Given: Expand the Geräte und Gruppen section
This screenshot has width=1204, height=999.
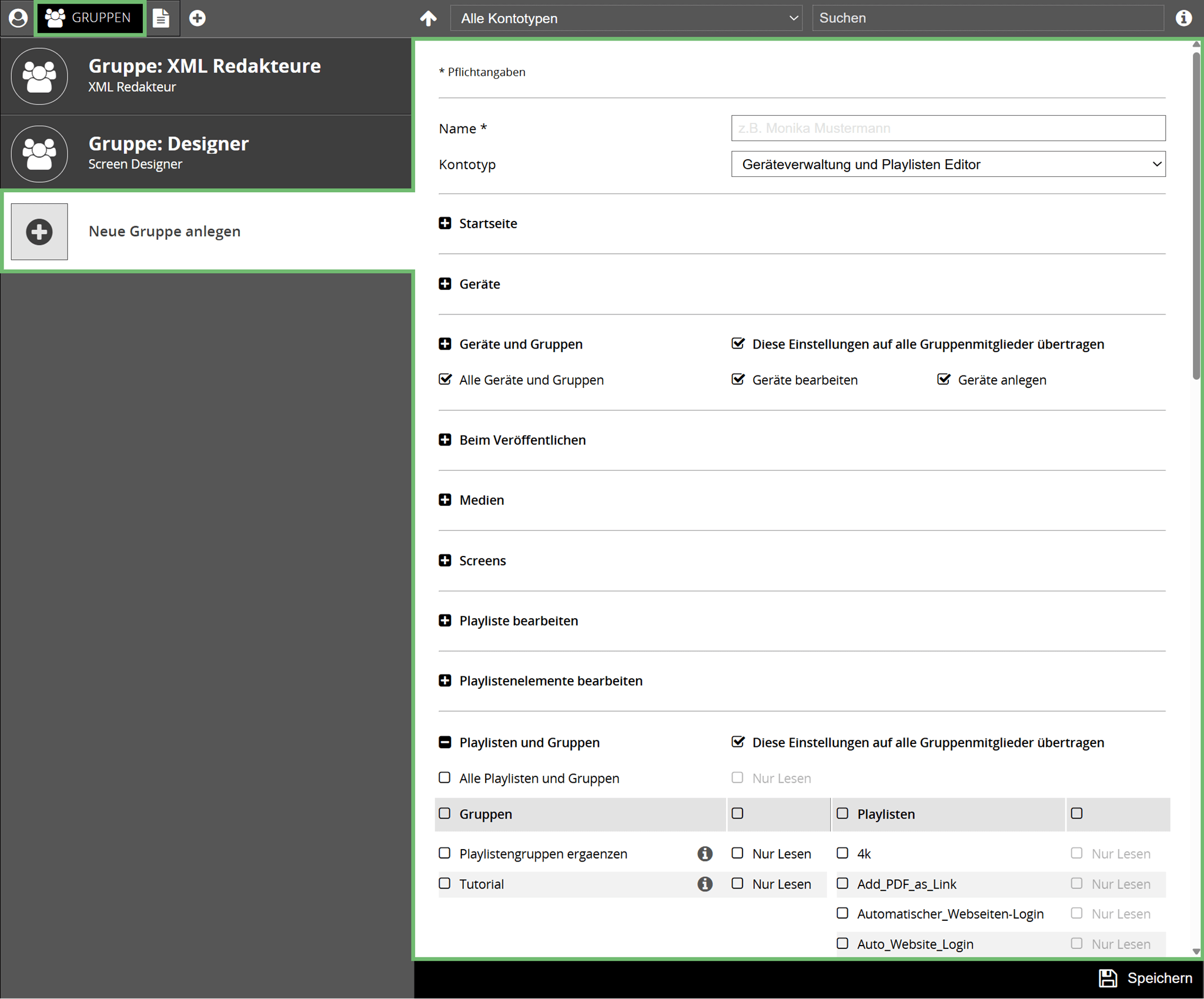Looking at the screenshot, I should 445,344.
